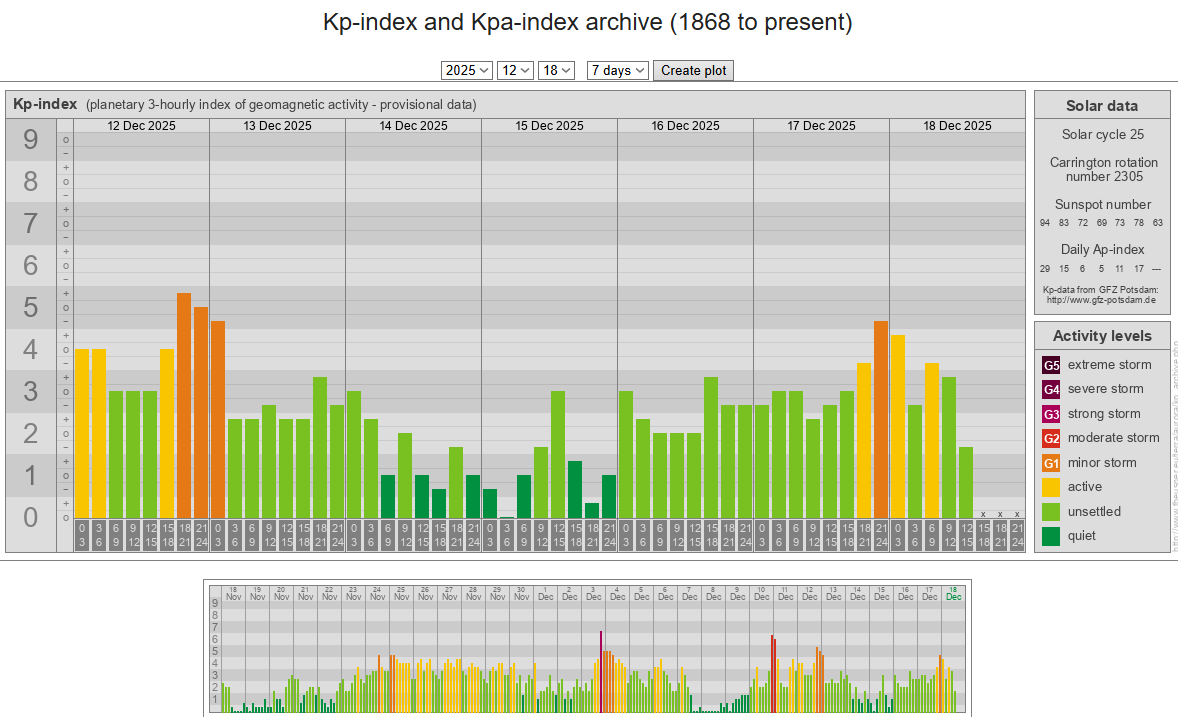Screen dimensions: 1178x717
Task: Open the year 2025 dropdown
Action: (x=467, y=70)
